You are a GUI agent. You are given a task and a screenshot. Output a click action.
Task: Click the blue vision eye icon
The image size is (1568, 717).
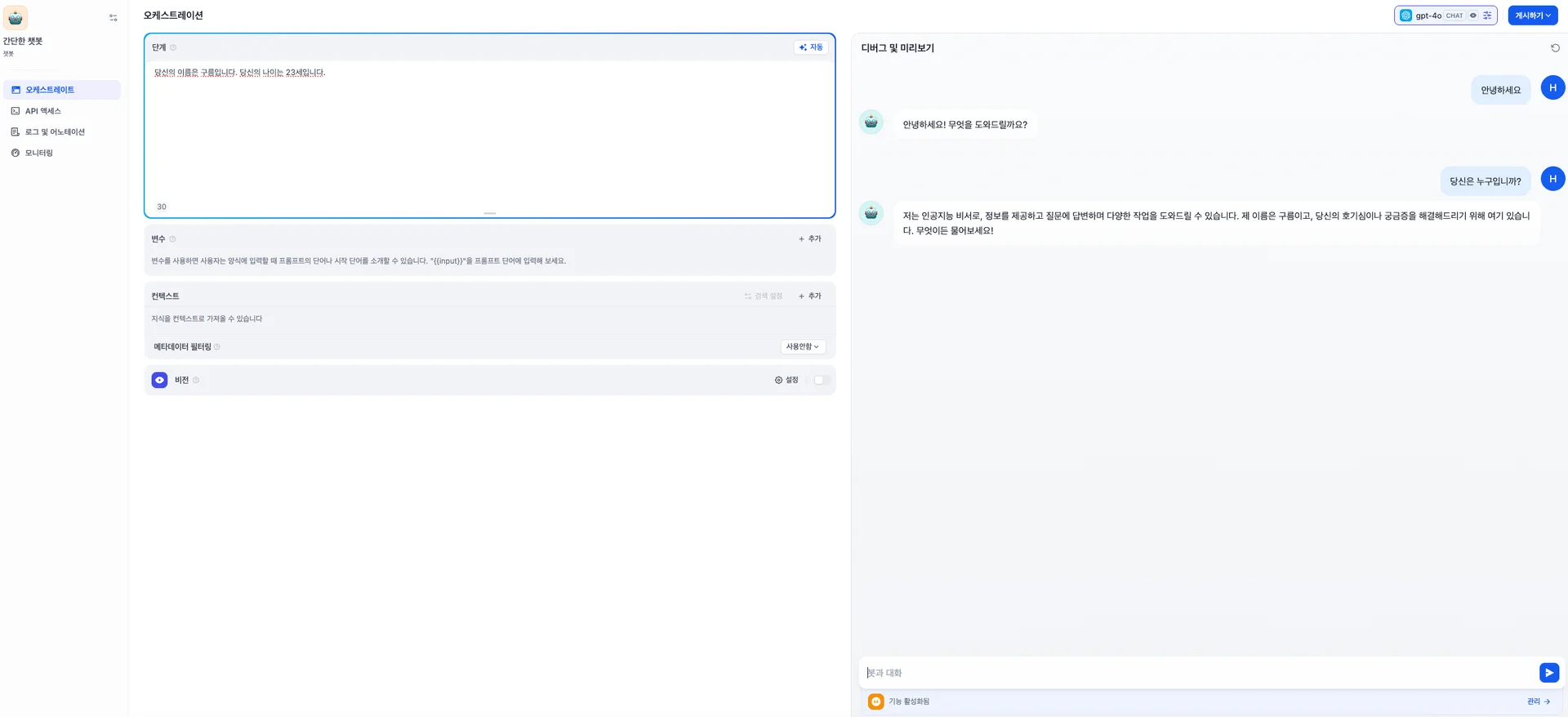pyautogui.click(x=159, y=380)
